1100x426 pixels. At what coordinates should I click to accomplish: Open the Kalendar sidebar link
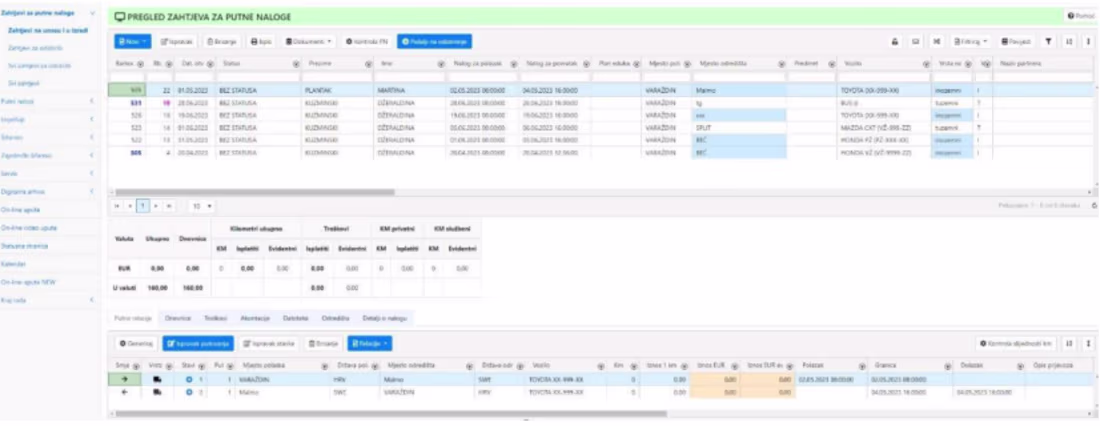click(14, 264)
